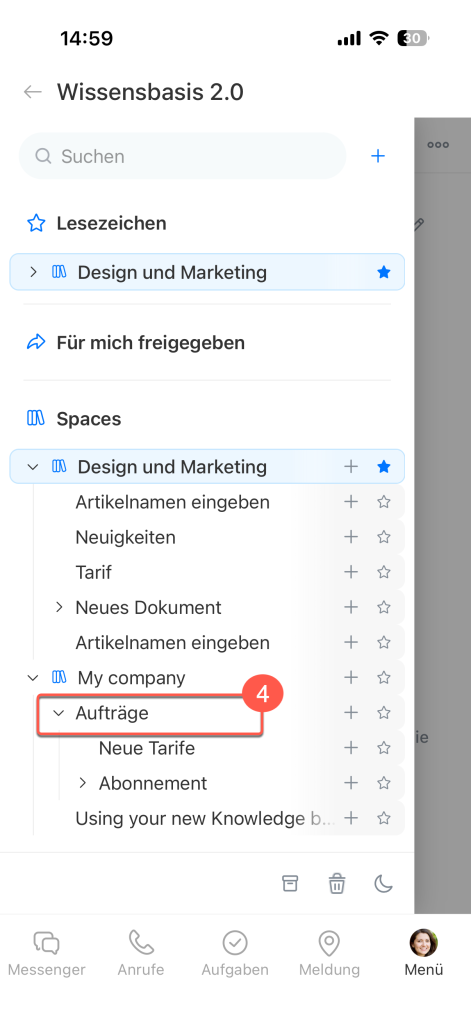Image resolution: width=471 pixels, height=1024 pixels.
Task: Open the Messenger tab
Action: 46,953
